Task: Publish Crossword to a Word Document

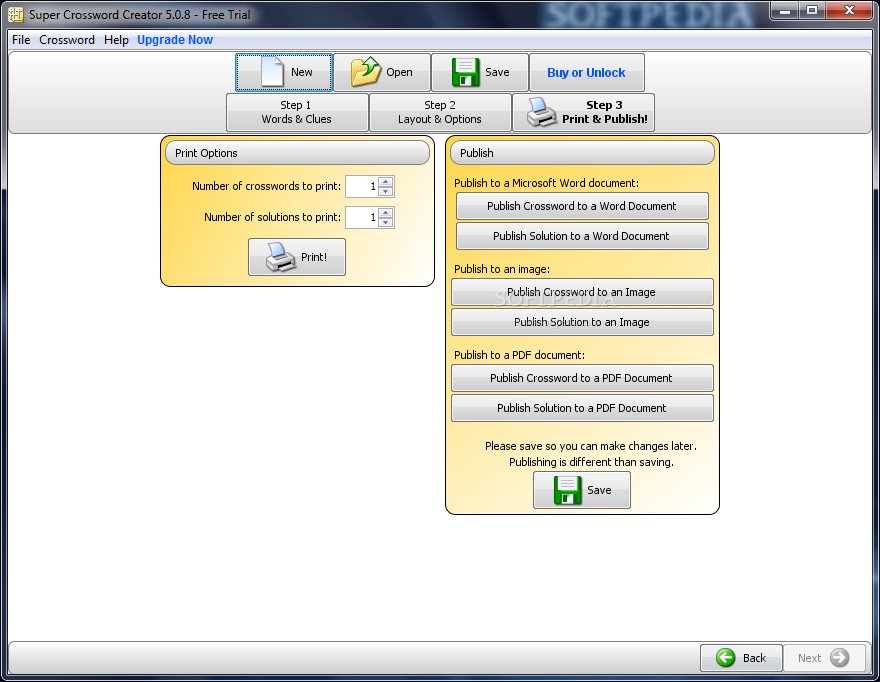Action: click(582, 206)
